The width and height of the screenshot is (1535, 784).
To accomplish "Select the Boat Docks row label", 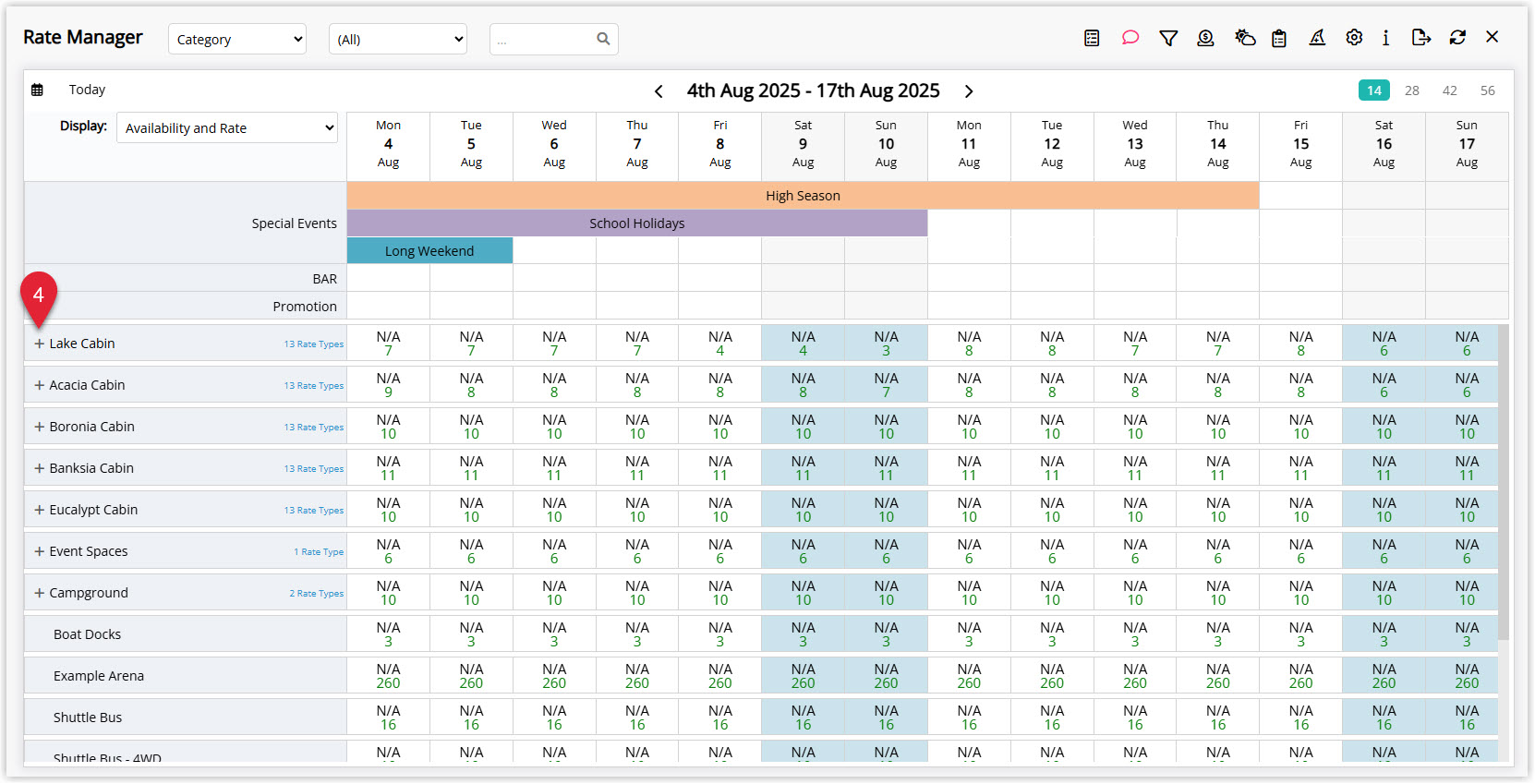I will [87, 634].
